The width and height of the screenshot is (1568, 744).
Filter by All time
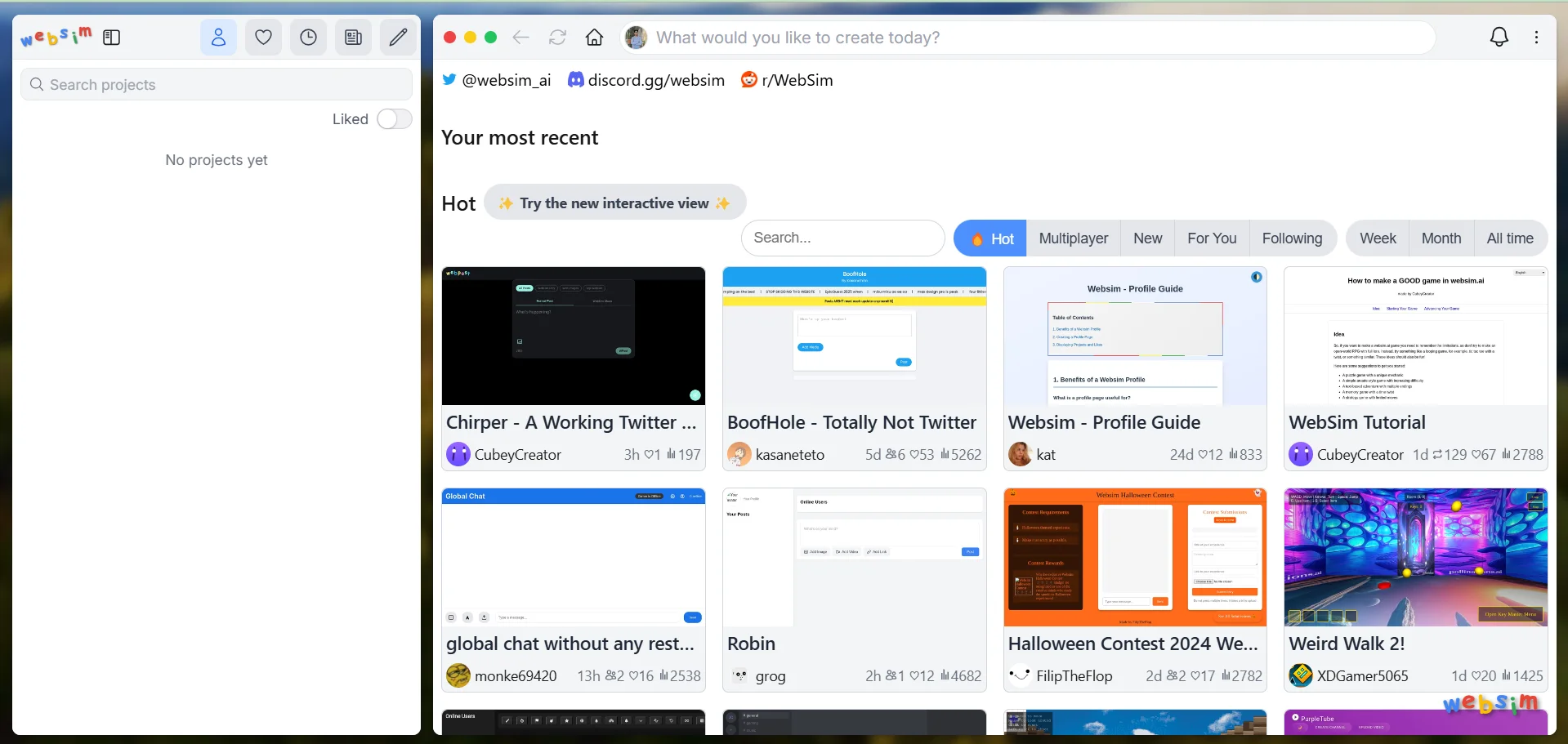1510,238
